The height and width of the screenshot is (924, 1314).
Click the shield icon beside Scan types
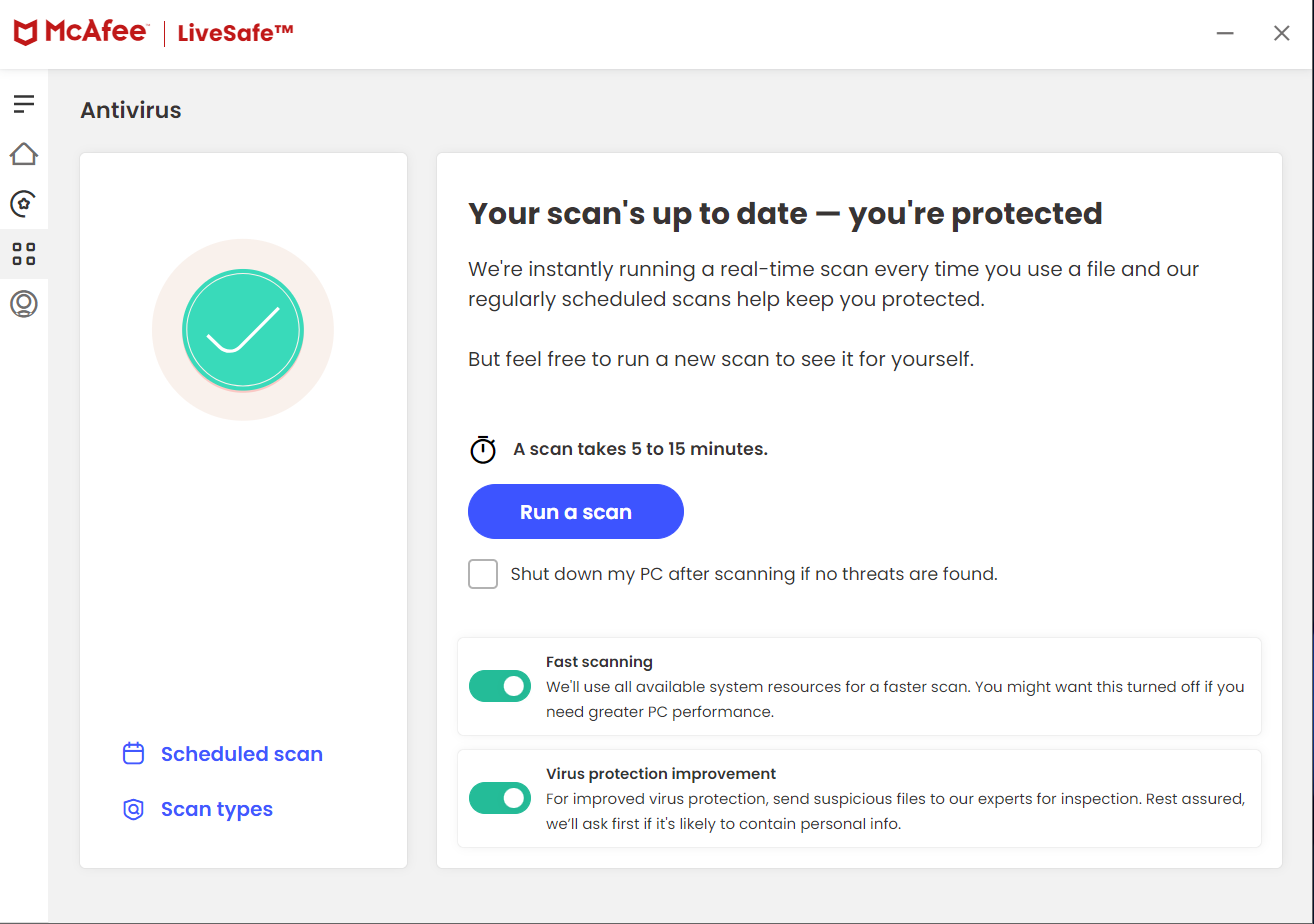click(x=133, y=809)
